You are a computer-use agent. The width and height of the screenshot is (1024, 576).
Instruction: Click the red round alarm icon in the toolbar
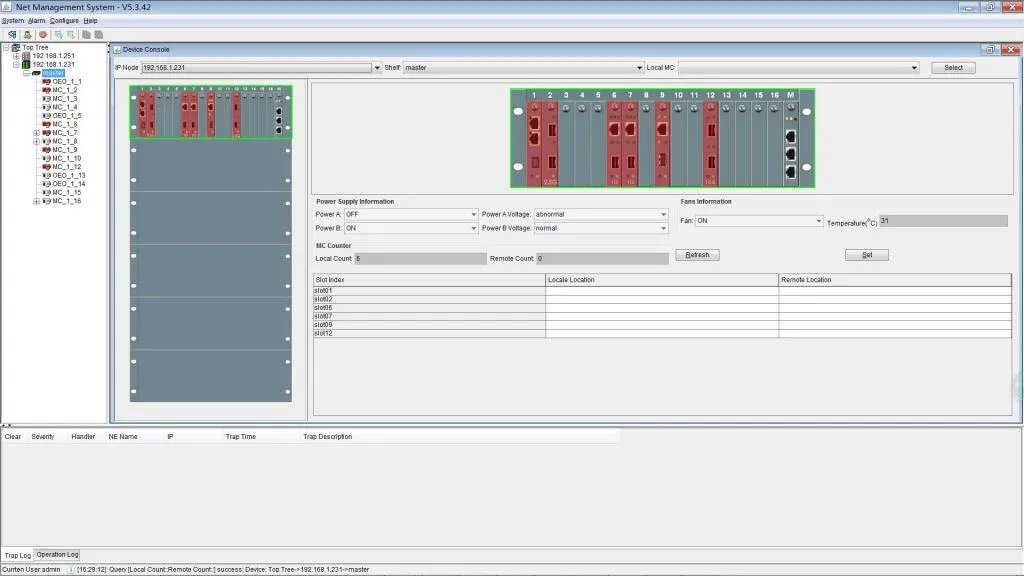pos(42,34)
